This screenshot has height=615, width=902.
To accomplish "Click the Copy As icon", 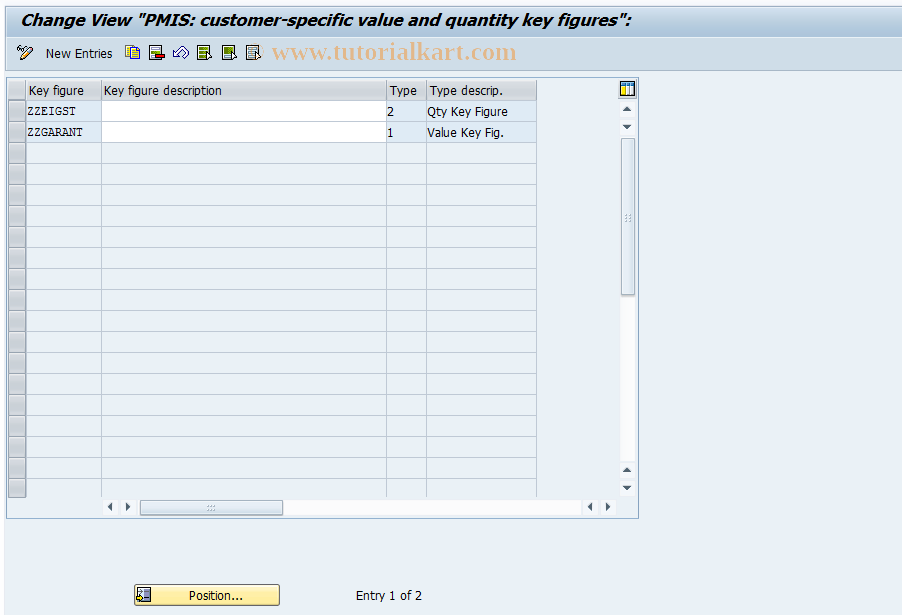I will tap(132, 53).
